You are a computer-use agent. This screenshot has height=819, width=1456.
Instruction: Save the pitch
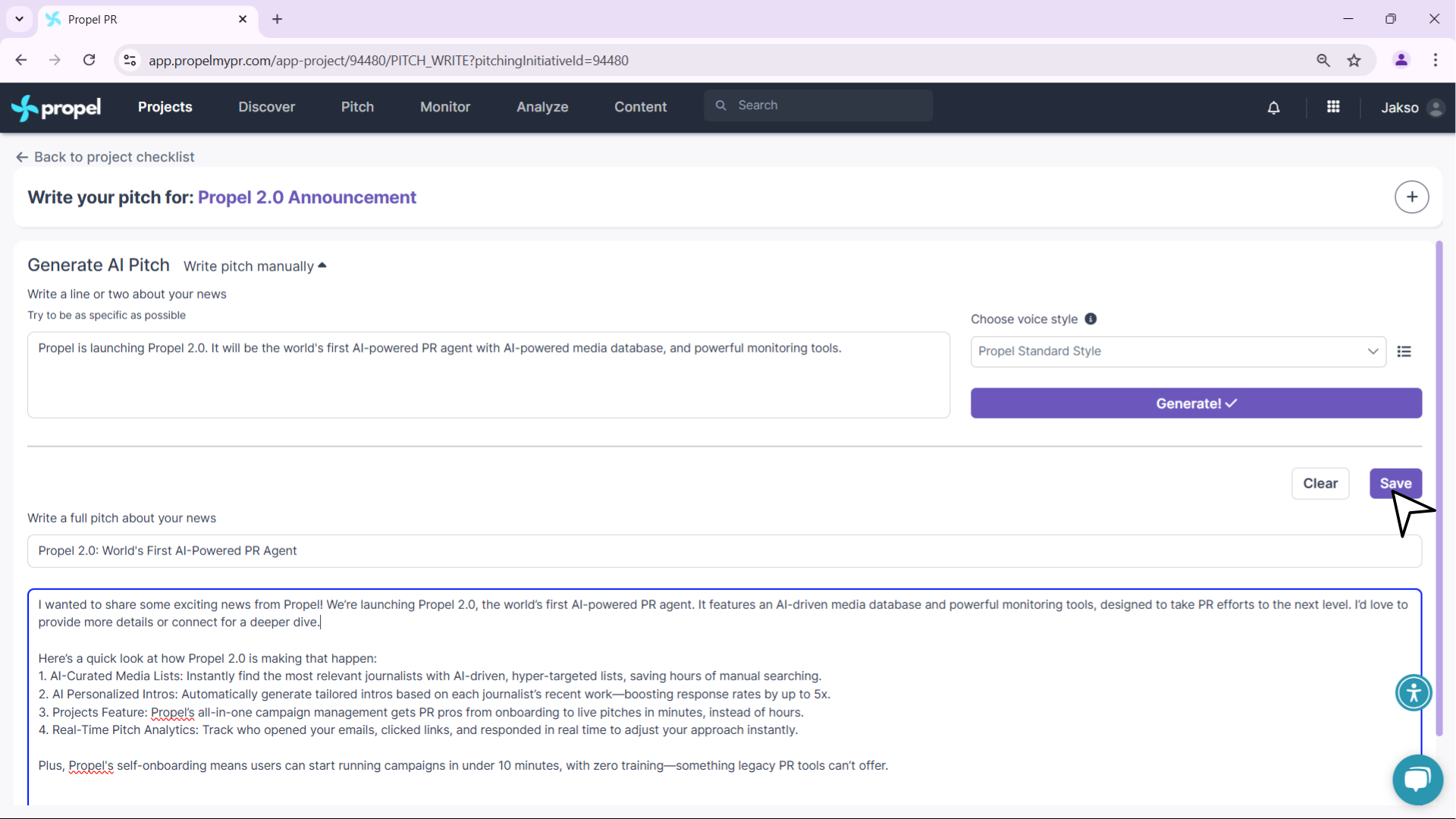pyautogui.click(x=1395, y=484)
